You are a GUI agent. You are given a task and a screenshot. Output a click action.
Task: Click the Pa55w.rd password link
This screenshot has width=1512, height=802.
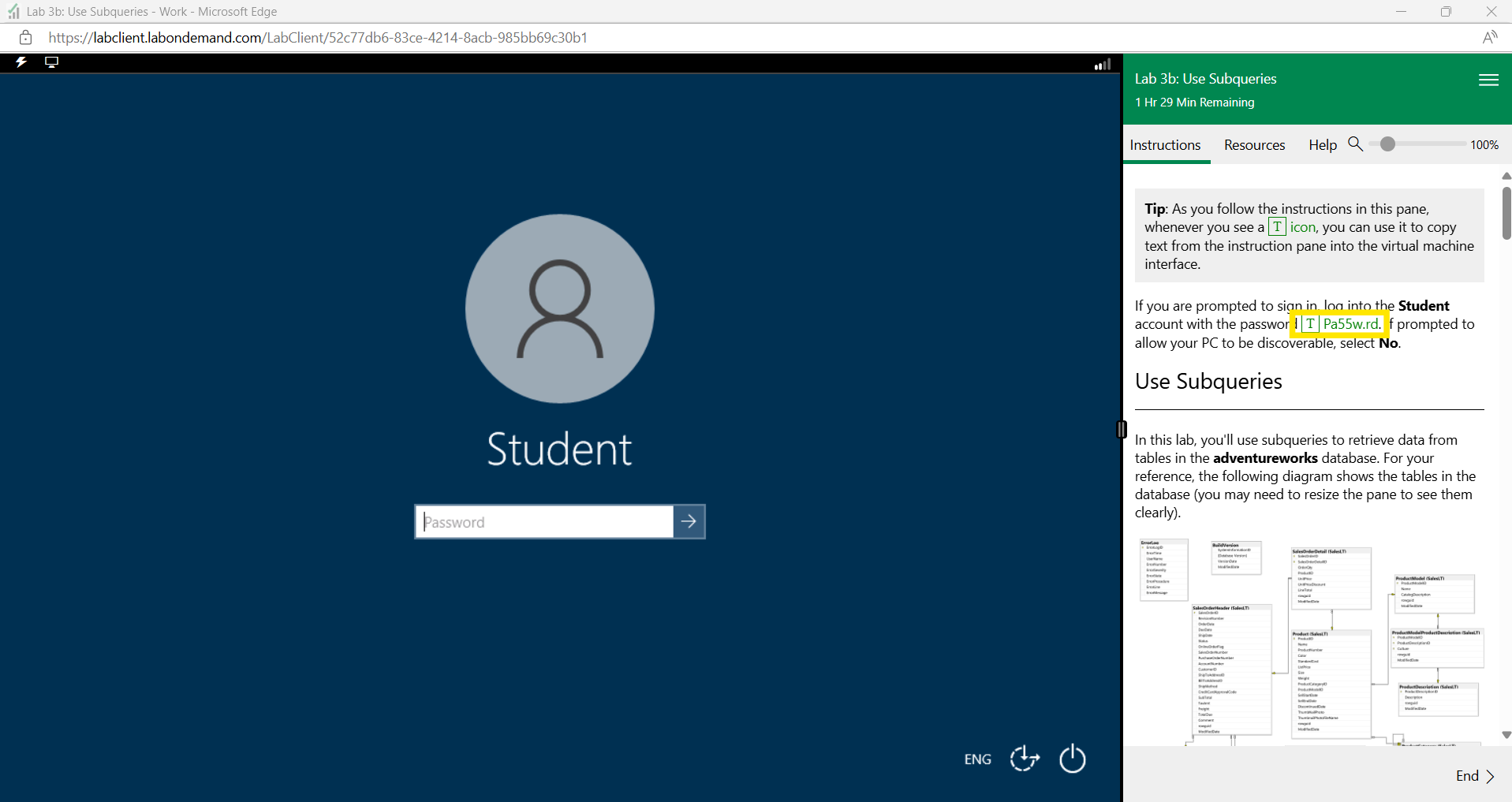click(x=1351, y=324)
